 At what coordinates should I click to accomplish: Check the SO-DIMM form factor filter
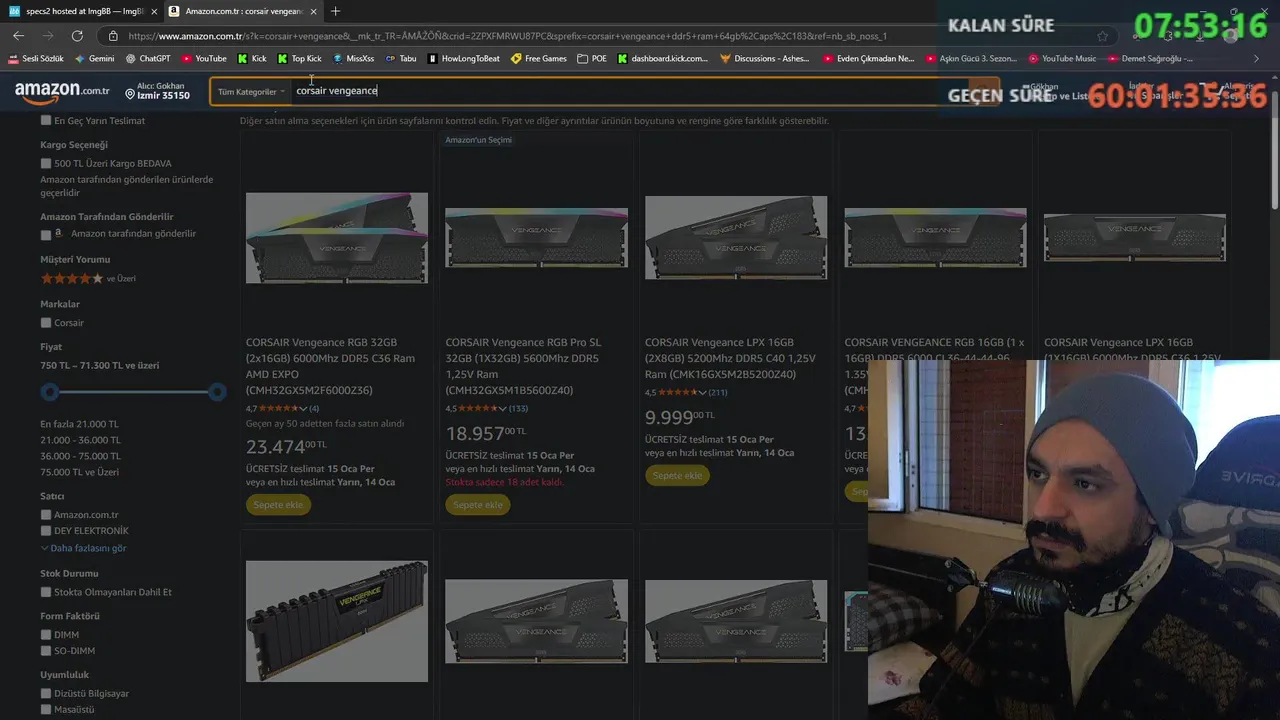tap(46, 651)
